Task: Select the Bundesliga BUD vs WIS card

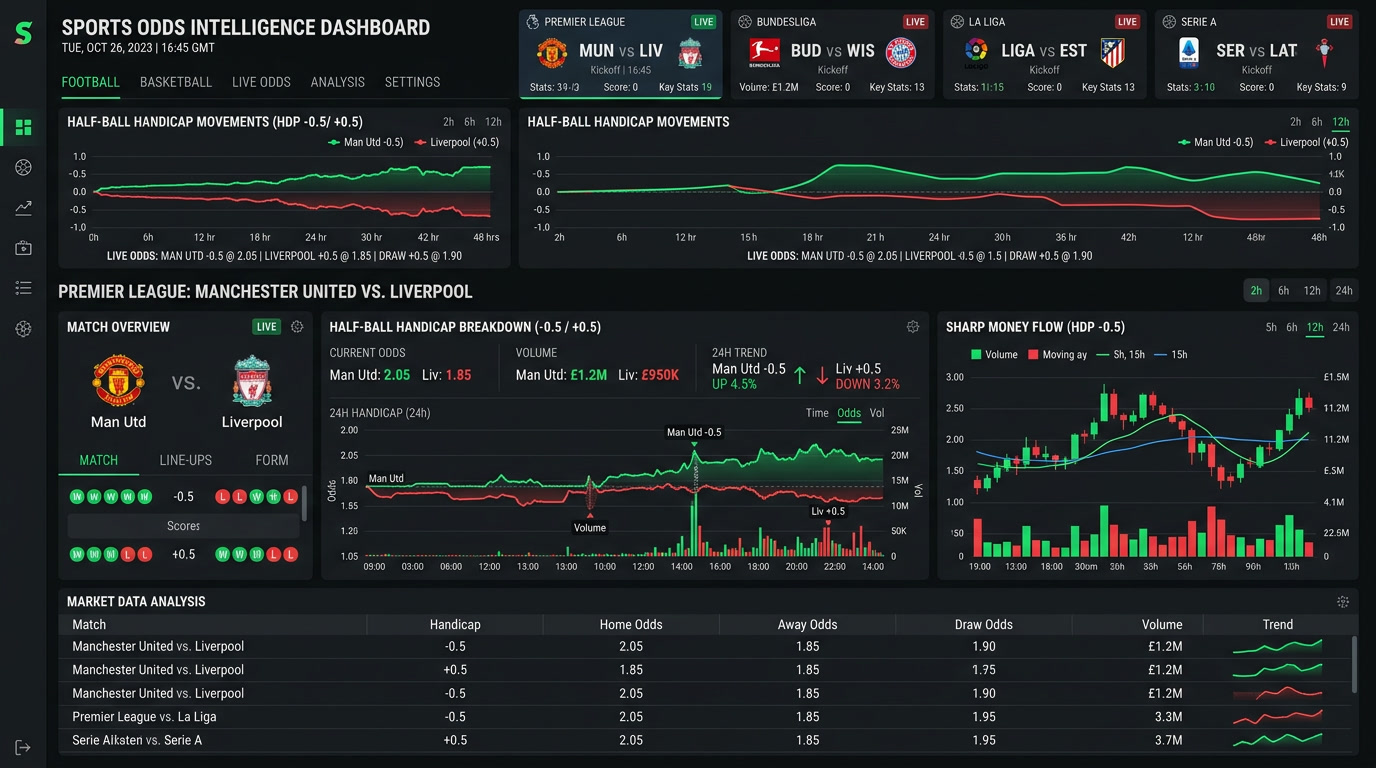Action: [x=833, y=55]
